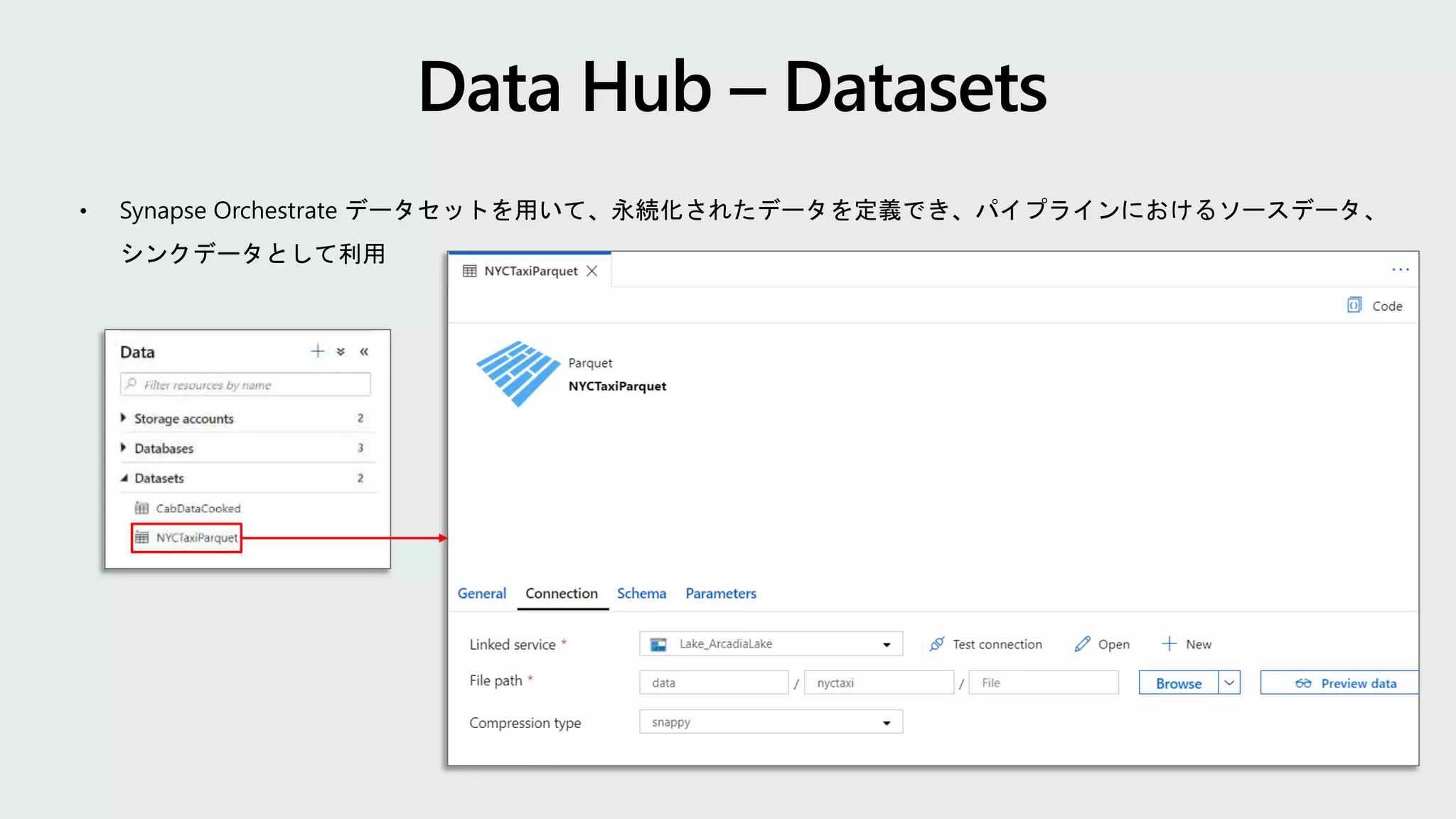The height and width of the screenshot is (819, 1456).
Task: Switch to the Schema tab
Action: [641, 593]
